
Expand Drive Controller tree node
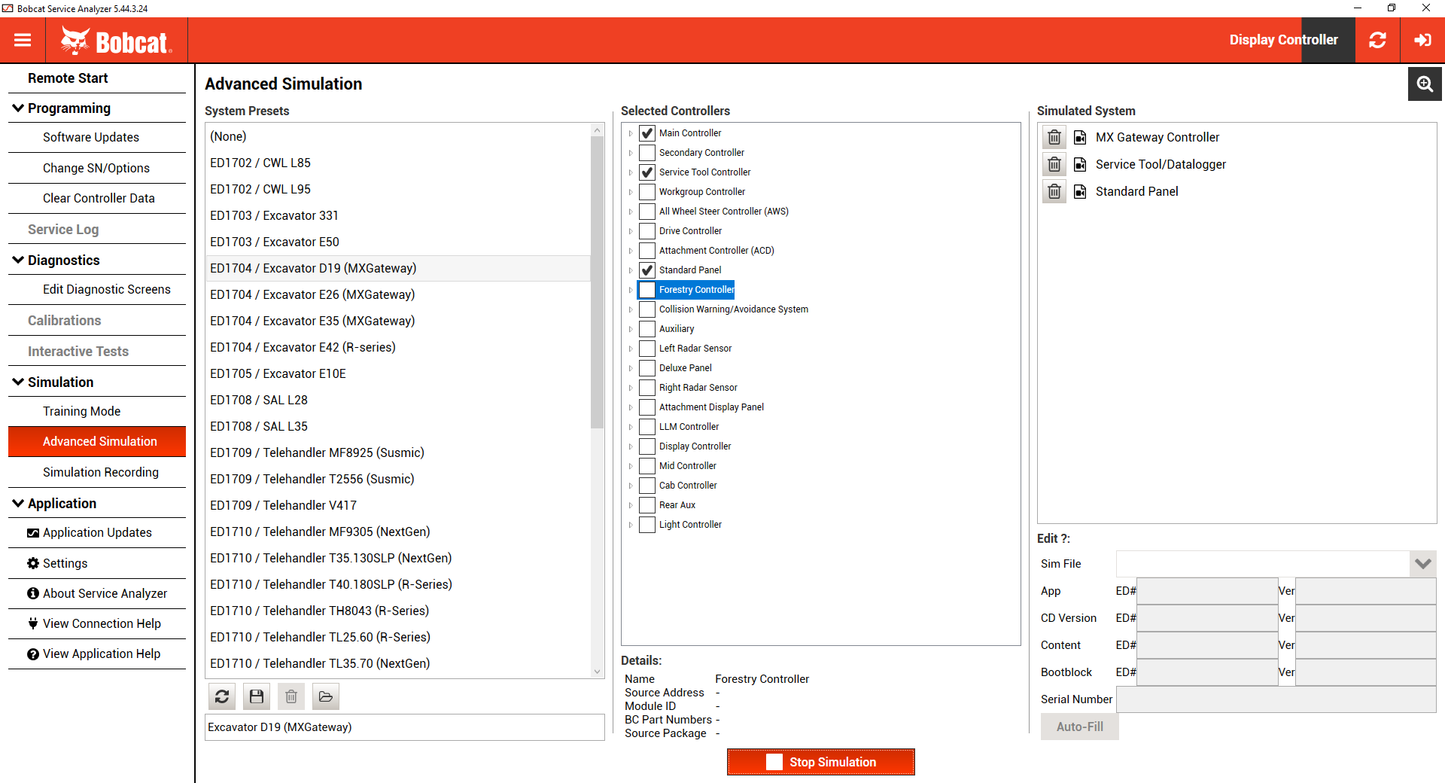(x=631, y=231)
